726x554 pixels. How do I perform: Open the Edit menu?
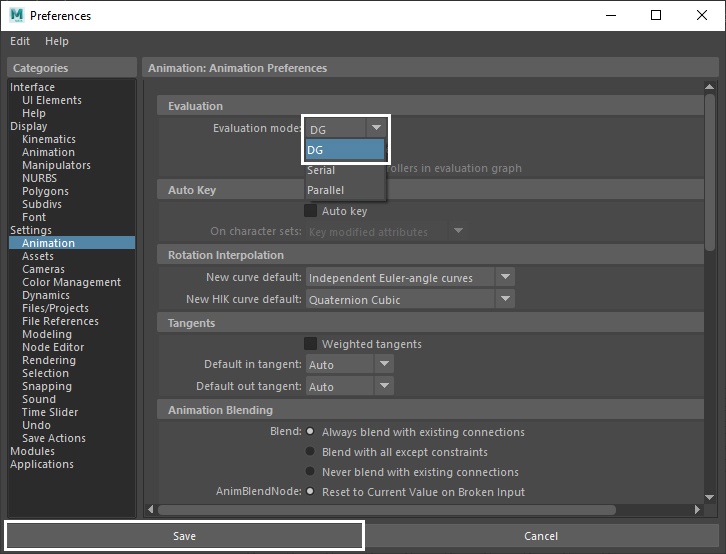point(20,41)
